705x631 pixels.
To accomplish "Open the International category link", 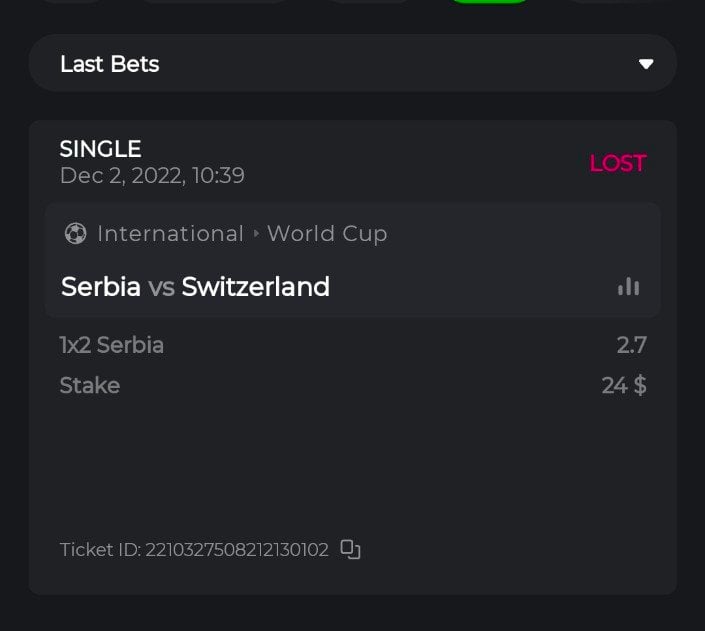I will pos(170,234).
